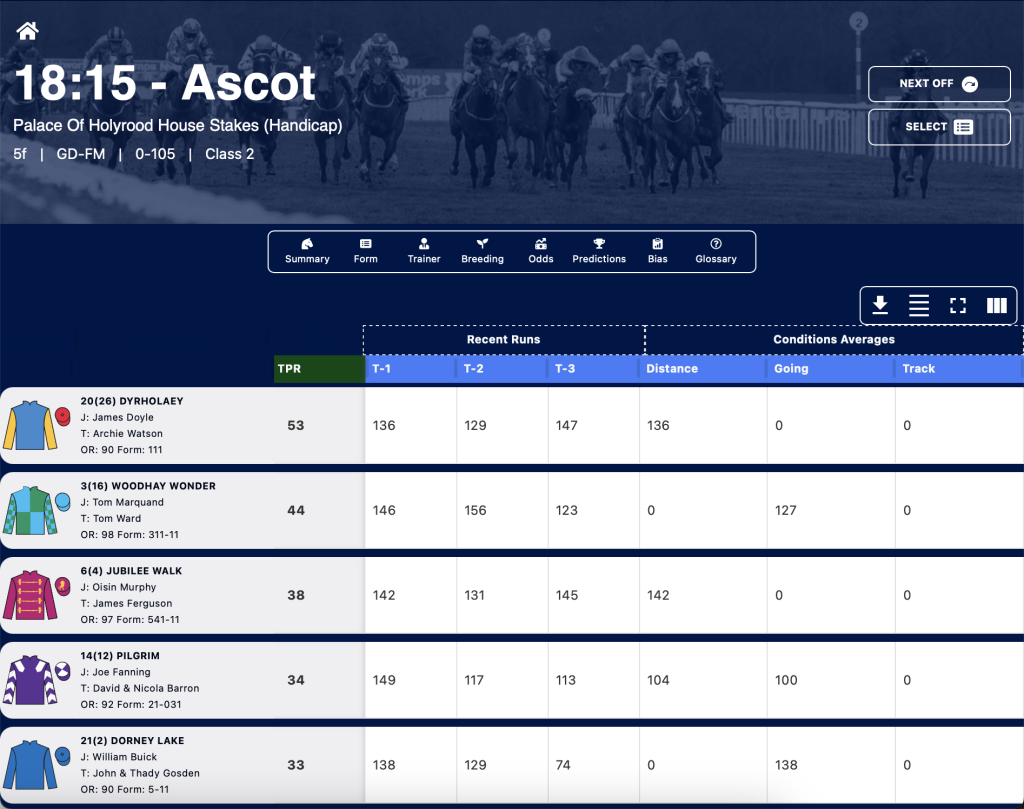Click Woodhay Wonder jockey silks thumbnail

click(x=31, y=510)
